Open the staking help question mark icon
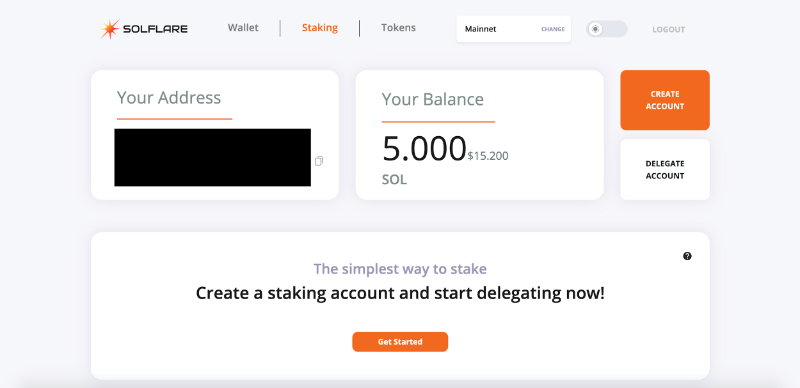This screenshot has width=800, height=388. coord(687,256)
